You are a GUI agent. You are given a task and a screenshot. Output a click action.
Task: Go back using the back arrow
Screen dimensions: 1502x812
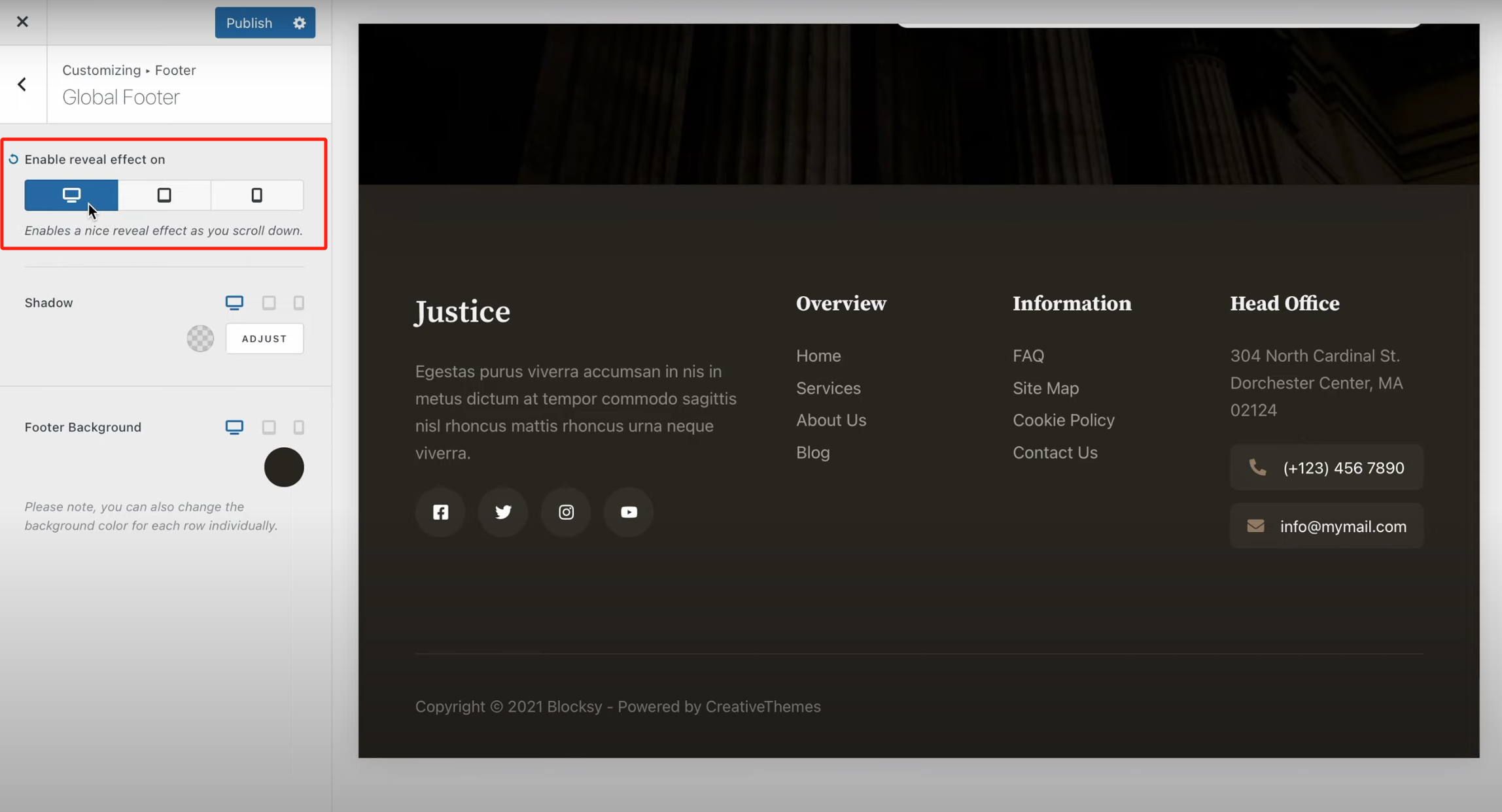(x=22, y=84)
